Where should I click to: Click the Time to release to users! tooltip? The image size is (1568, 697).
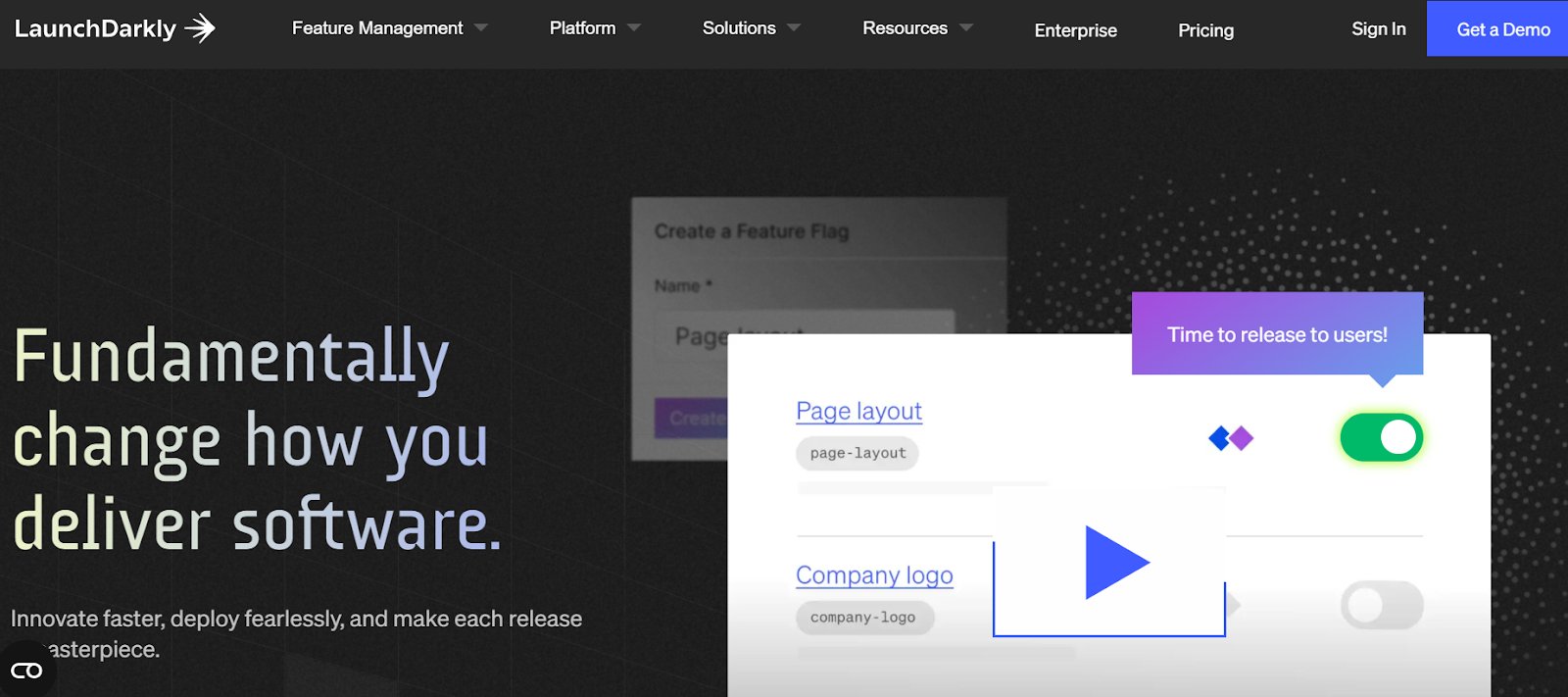pos(1277,334)
